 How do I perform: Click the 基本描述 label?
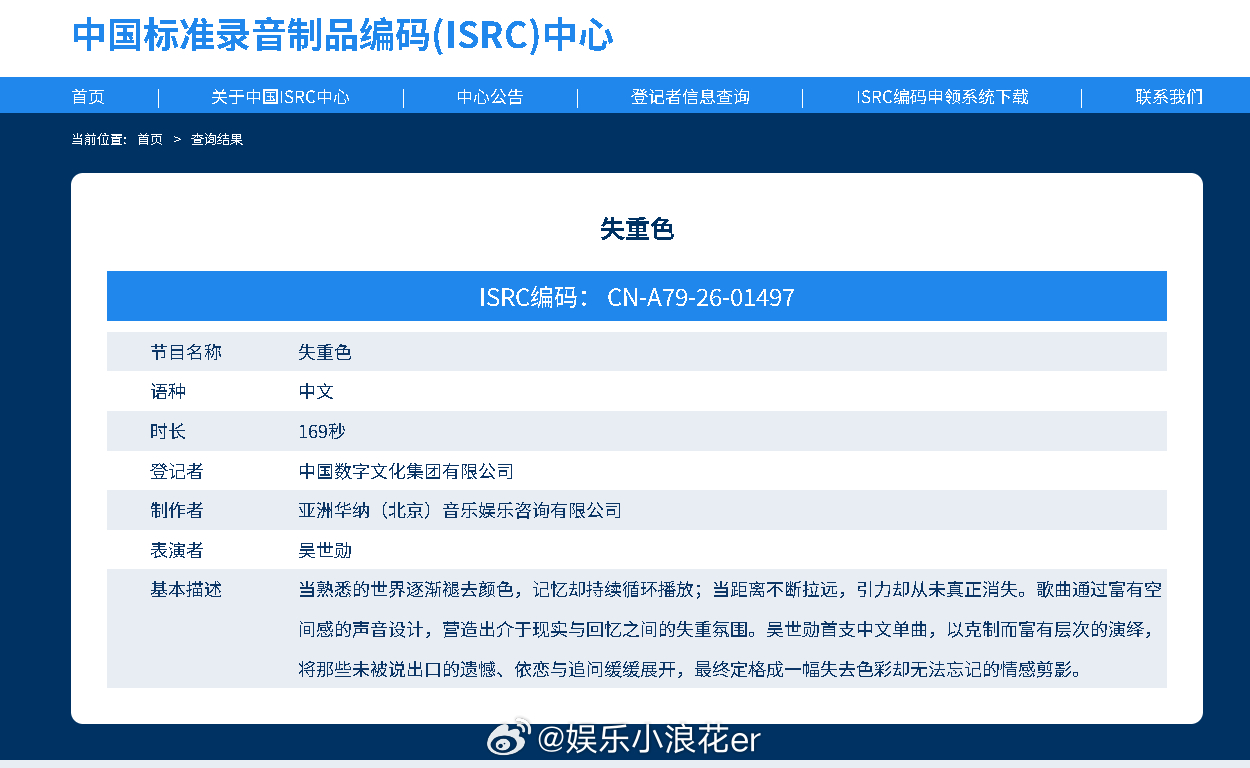tap(186, 589)
